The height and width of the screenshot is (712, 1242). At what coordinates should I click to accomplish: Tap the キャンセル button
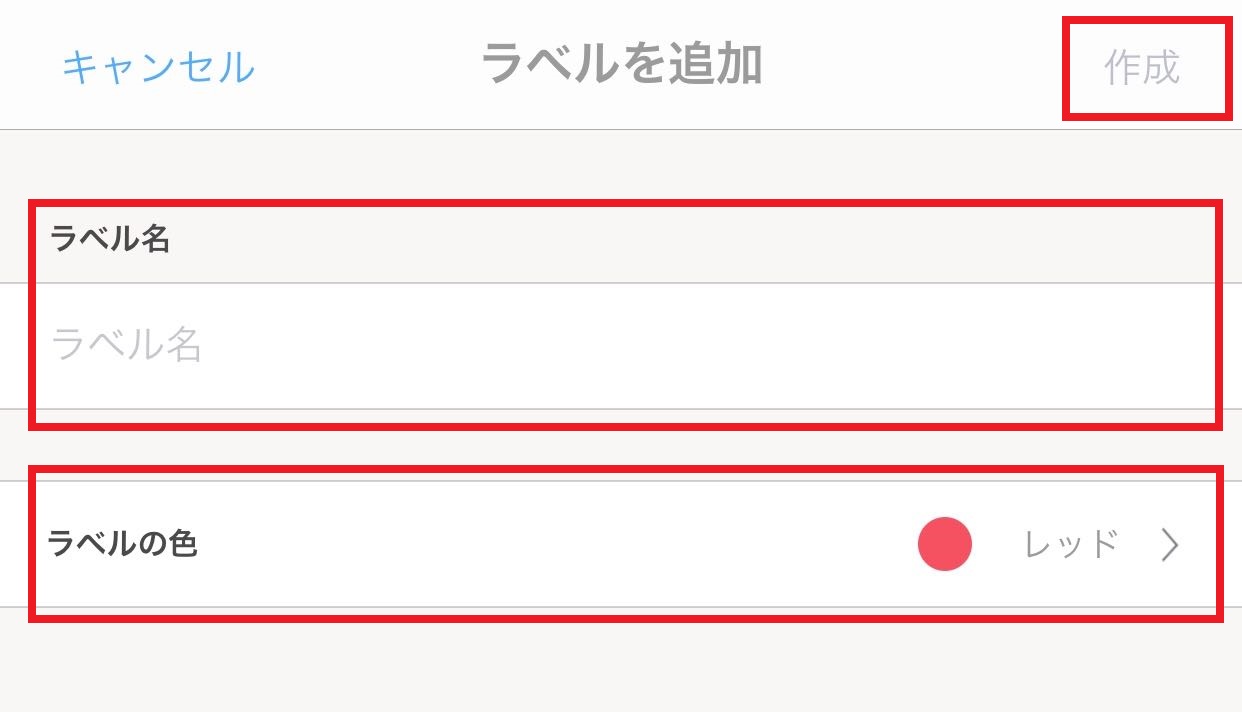159,67
